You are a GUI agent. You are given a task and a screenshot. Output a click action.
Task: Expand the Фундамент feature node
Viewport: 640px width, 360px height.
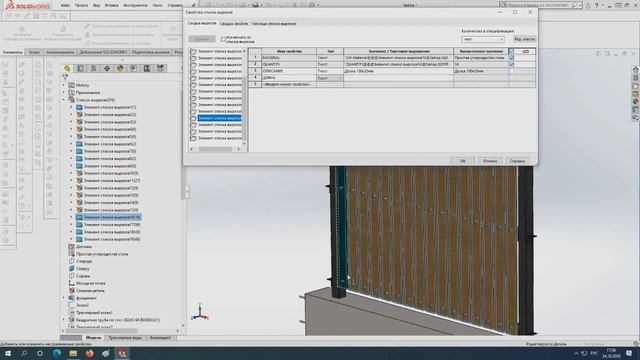coord(64,298)
